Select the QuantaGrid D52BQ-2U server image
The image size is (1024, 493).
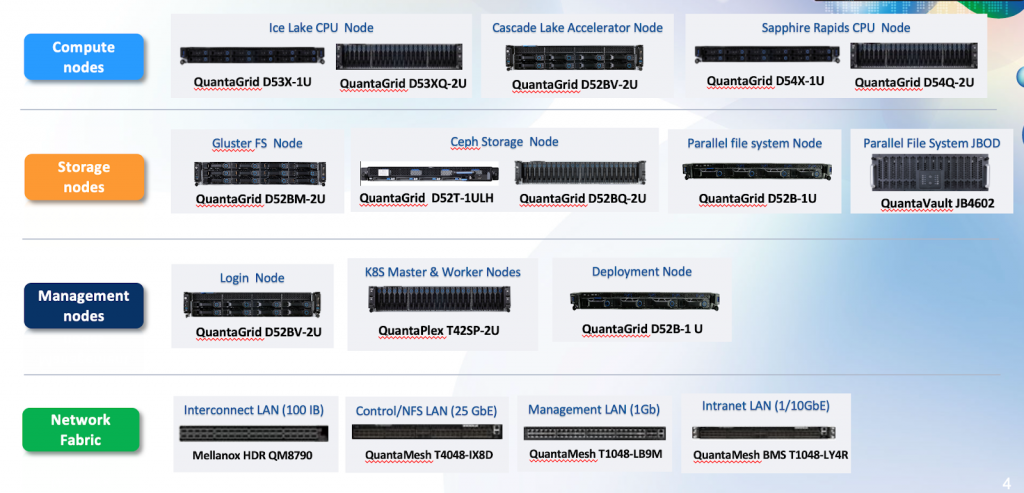(x=580, y=173)
